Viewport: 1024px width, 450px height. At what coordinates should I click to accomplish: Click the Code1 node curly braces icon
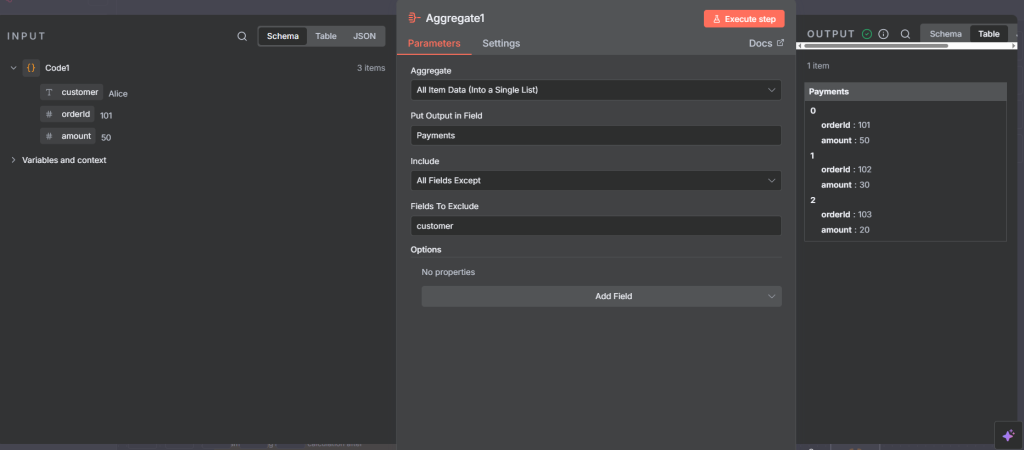[31, 68]
